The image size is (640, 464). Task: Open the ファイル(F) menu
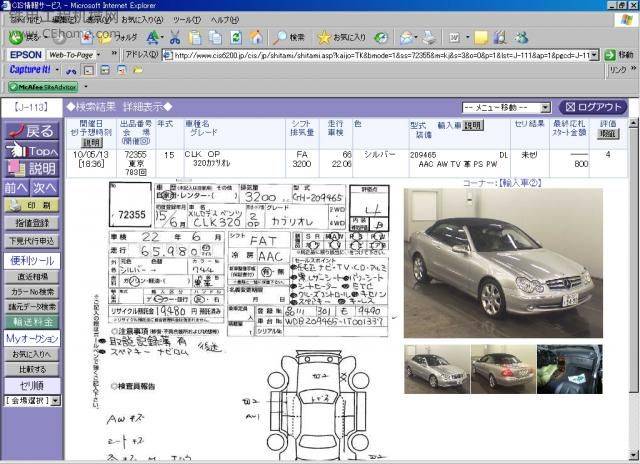(x=26, y=20)
